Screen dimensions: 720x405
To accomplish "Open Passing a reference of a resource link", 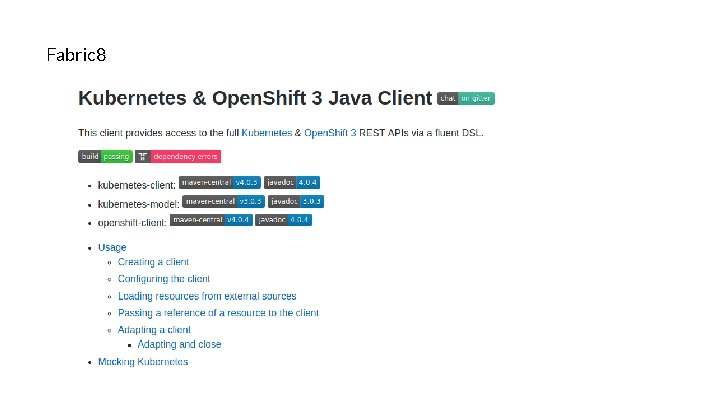I will coord(218,313).
